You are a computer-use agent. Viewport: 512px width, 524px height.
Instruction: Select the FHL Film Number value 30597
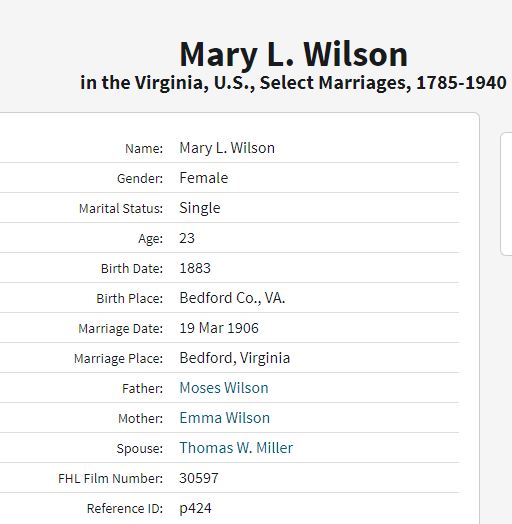(199, 478)
